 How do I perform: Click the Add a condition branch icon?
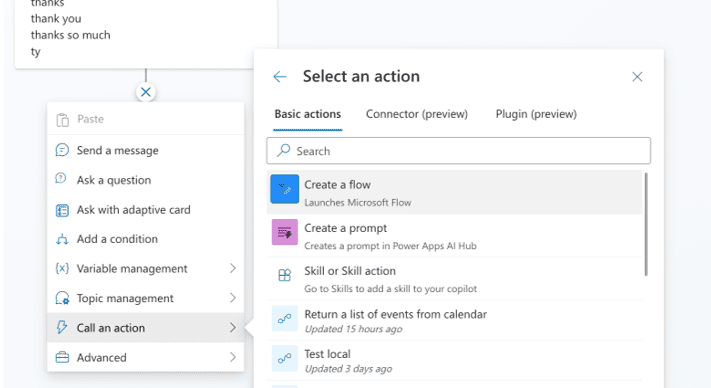62,239
